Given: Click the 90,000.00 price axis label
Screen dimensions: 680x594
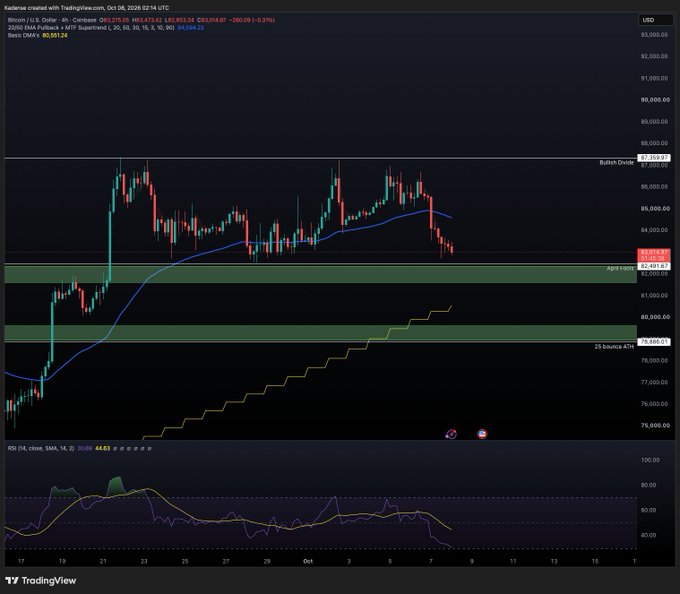Looking at the screenshot, I should [x=655, y=100].
